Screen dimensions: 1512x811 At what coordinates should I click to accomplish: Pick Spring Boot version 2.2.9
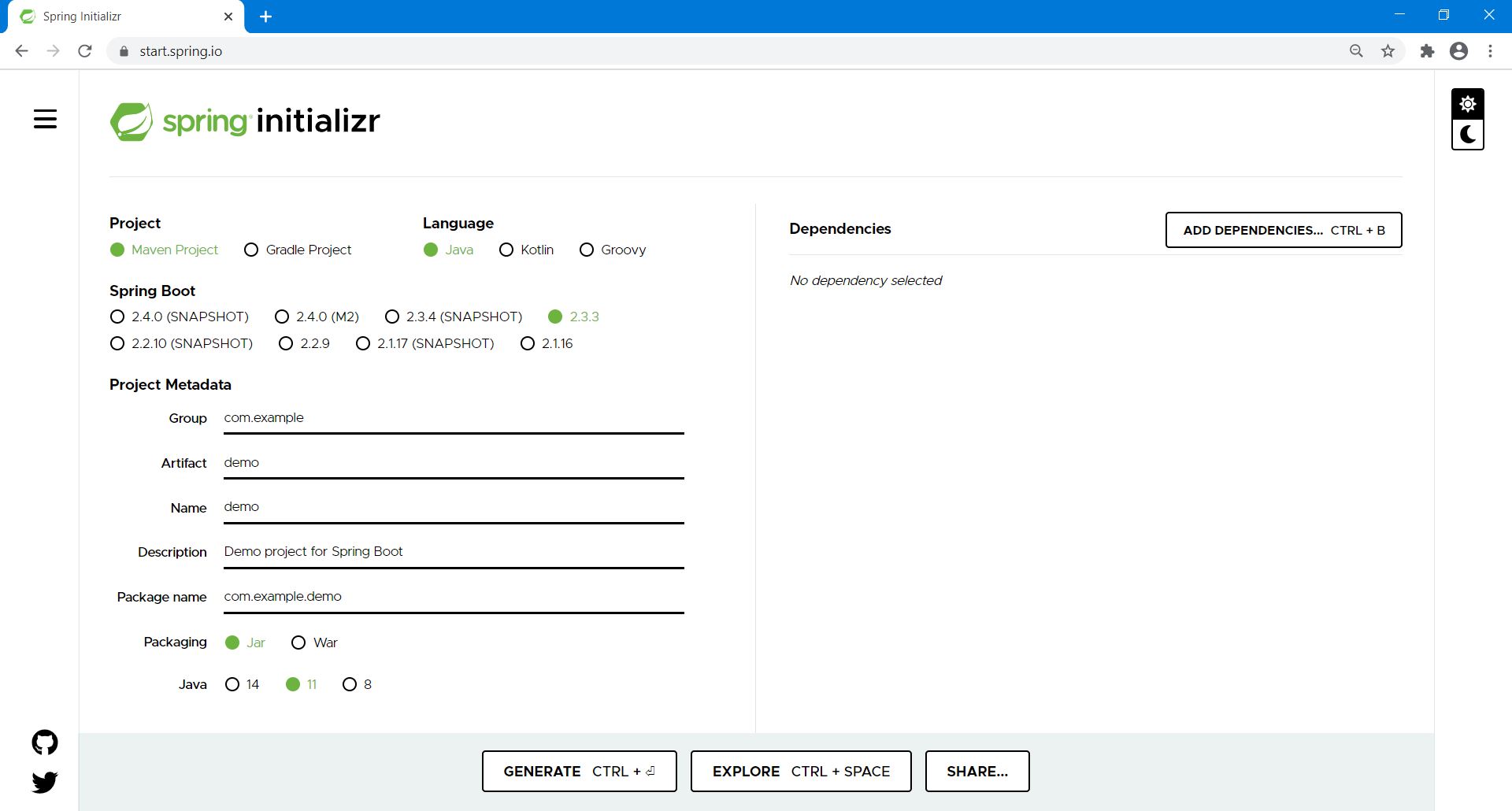click(286, 343)
